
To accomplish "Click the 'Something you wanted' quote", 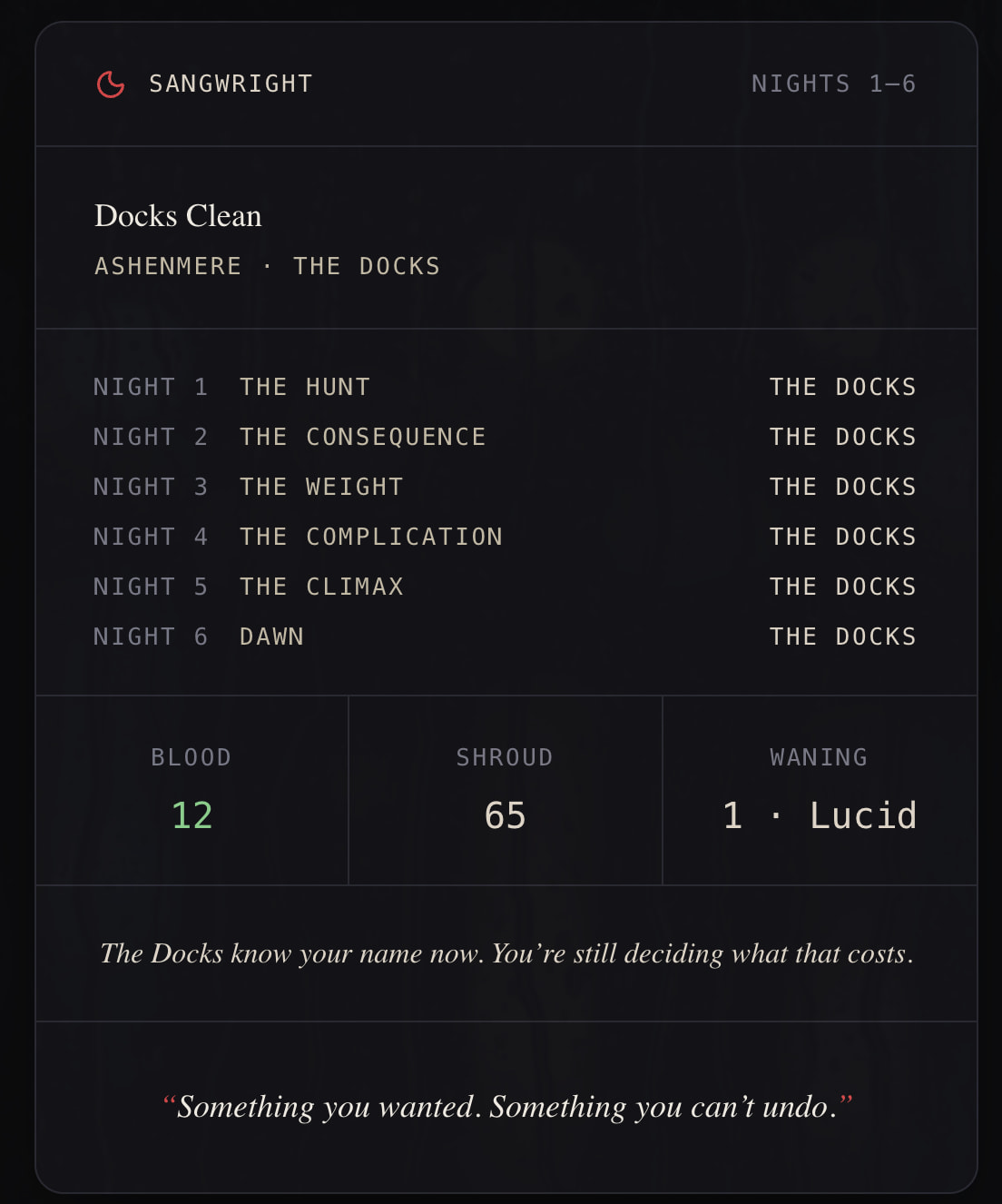I will pyautogui.click(x=506, y=1107).
